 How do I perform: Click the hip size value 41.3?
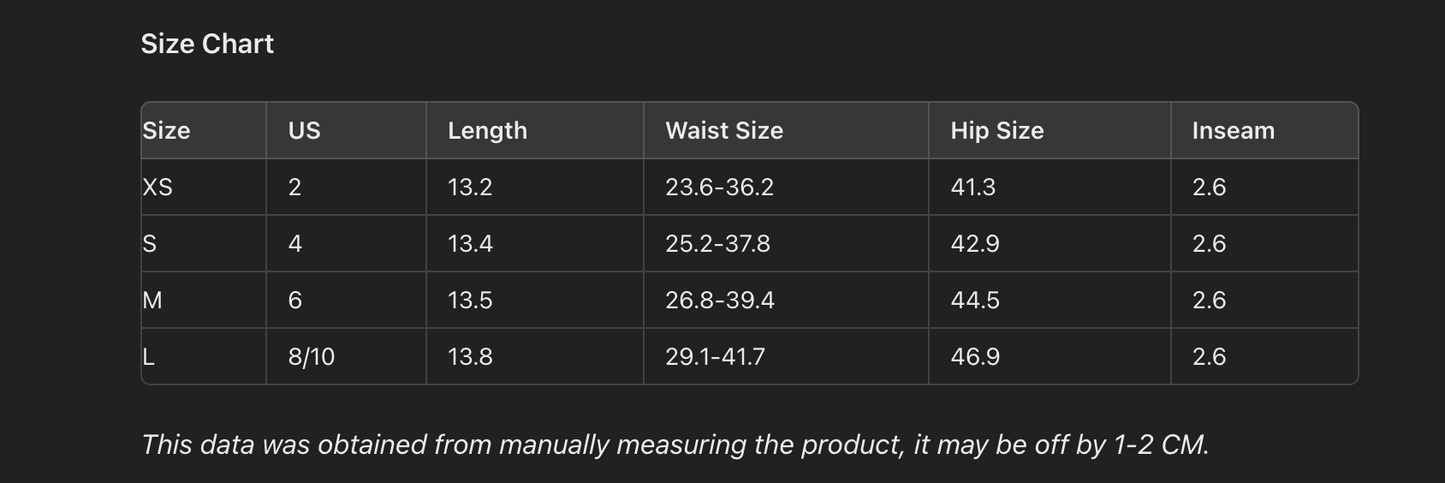(973, 187)
